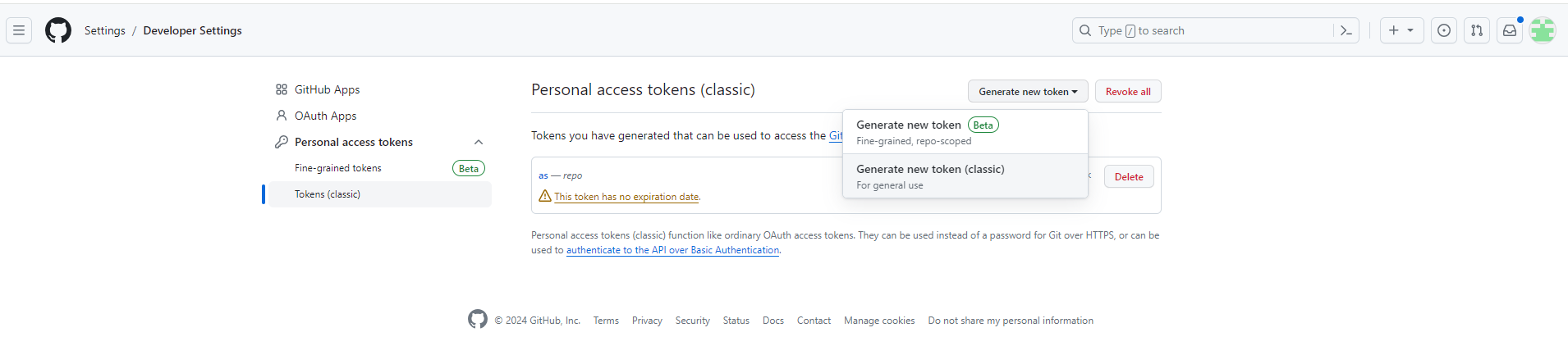Open the Issues icon in header
This screenshot has width=1568, height=346.
(x=1444, y=31)
